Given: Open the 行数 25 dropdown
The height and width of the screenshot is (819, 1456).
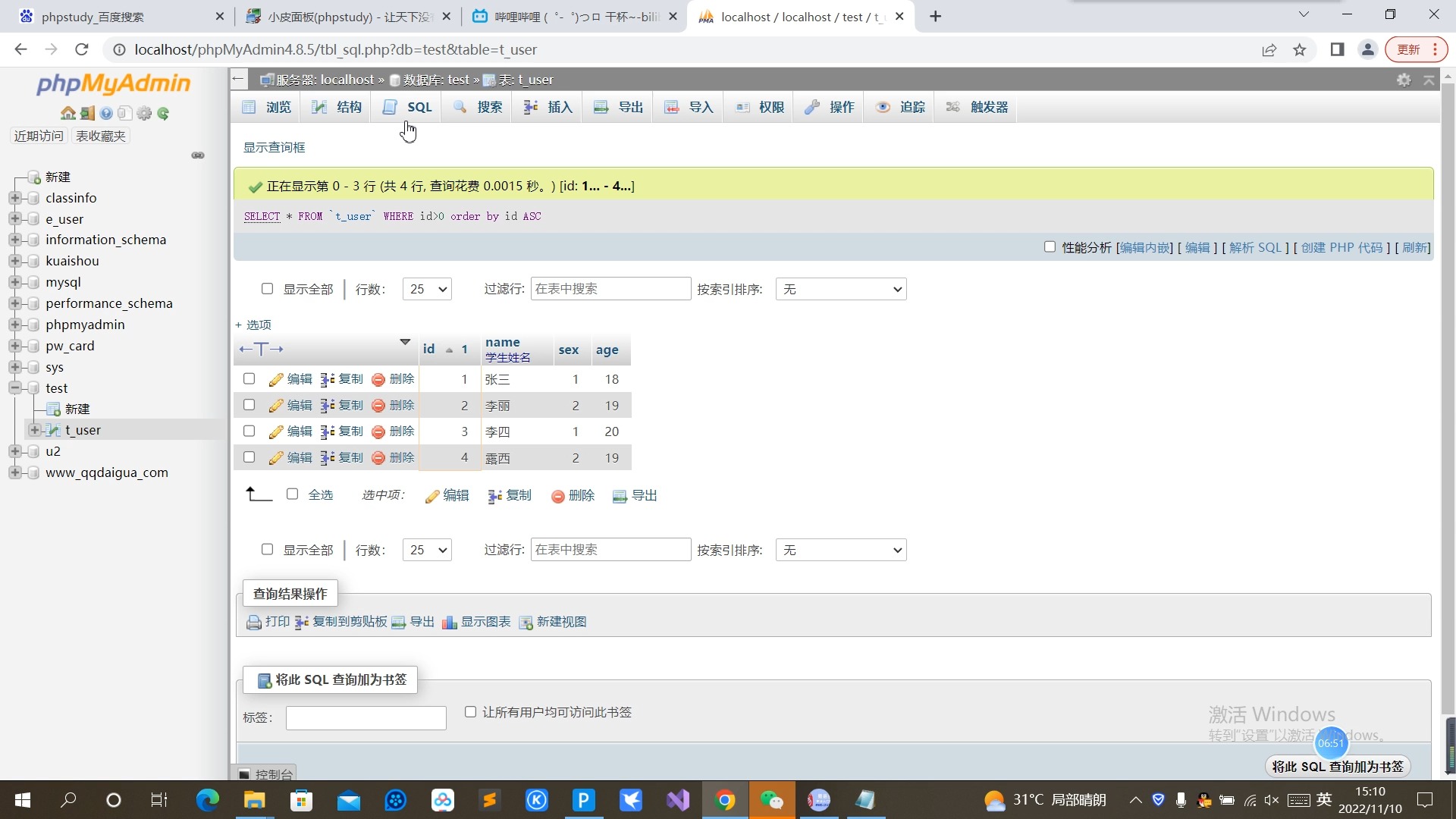Looking at the screenshot, I should [x=426, y=289].
